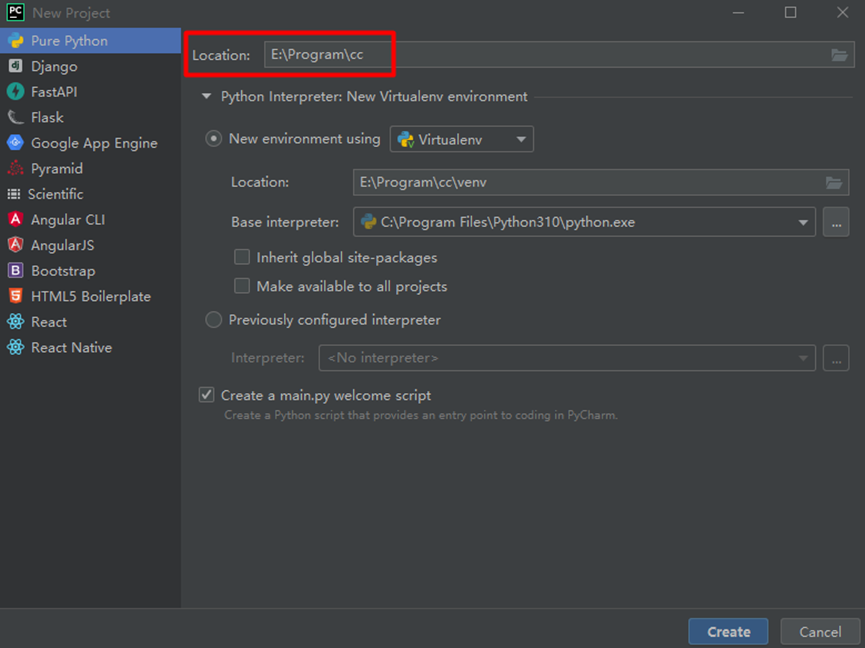
Task: Click the Google App Engine icon
Action: 15,143
